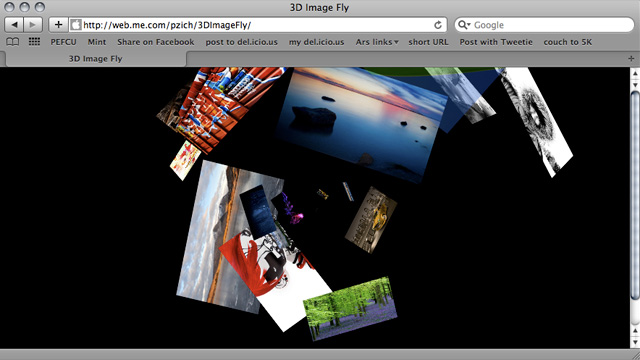Click the green forest bluebell image

(x=350, y=309)
